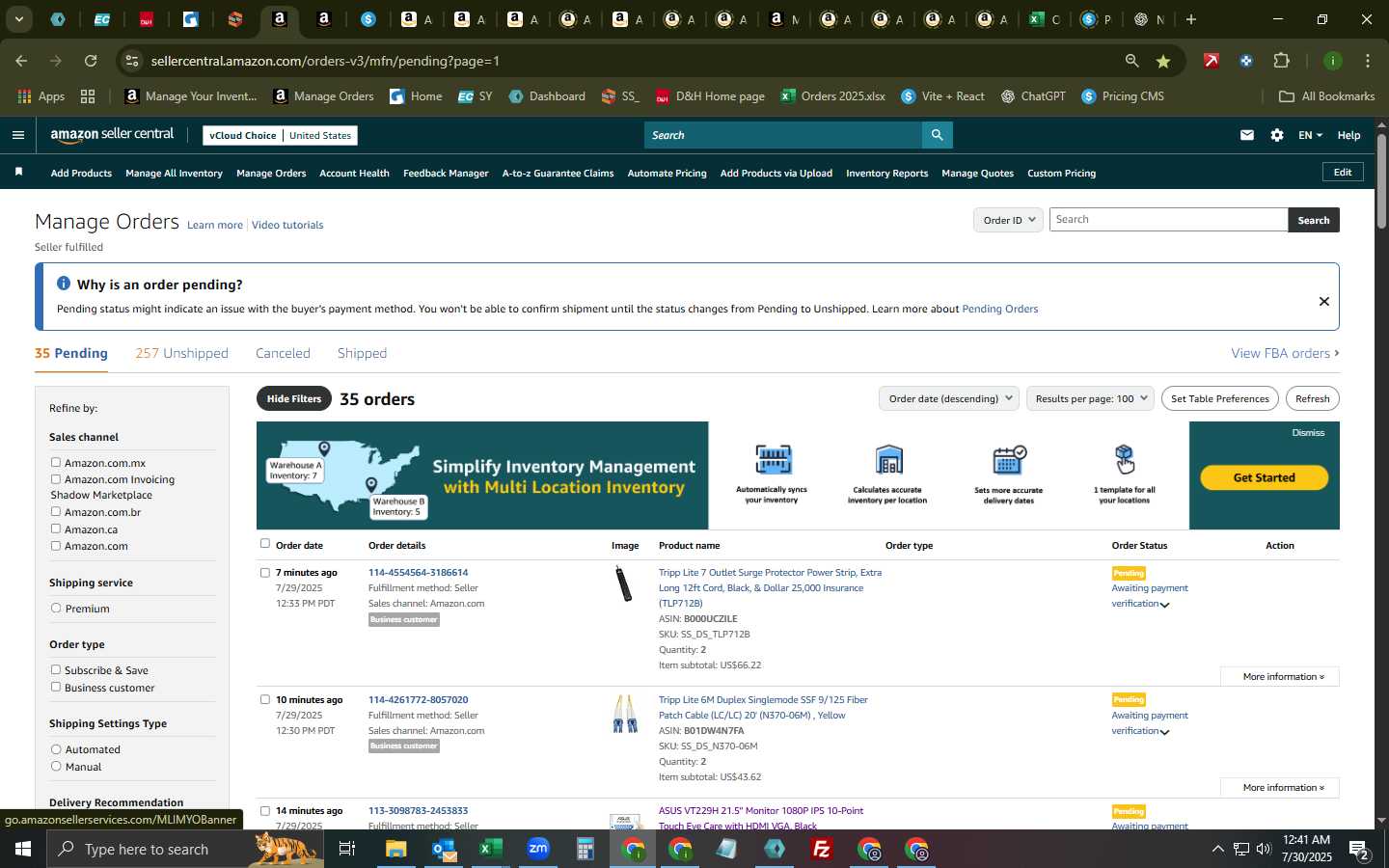Open the Calculator taskbar icon
1389x868 pixels.
point(586,849)
